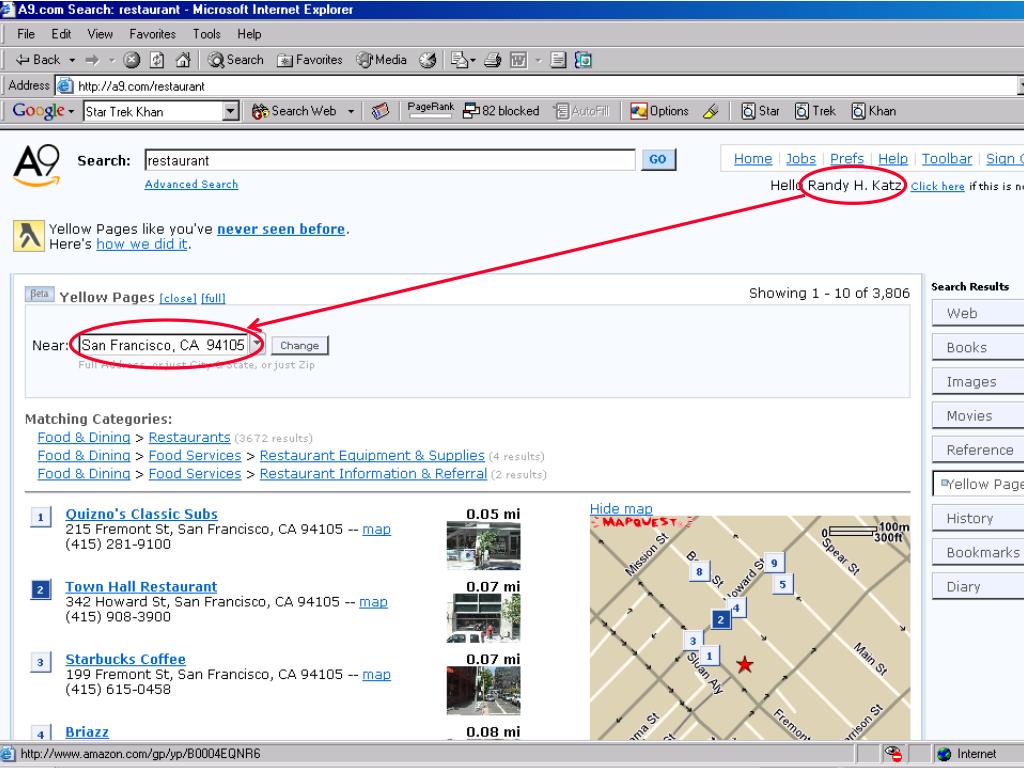Screen dimensions: 1024x768
Task: Click the 'never seen before' link
Action: click(281, 229)
